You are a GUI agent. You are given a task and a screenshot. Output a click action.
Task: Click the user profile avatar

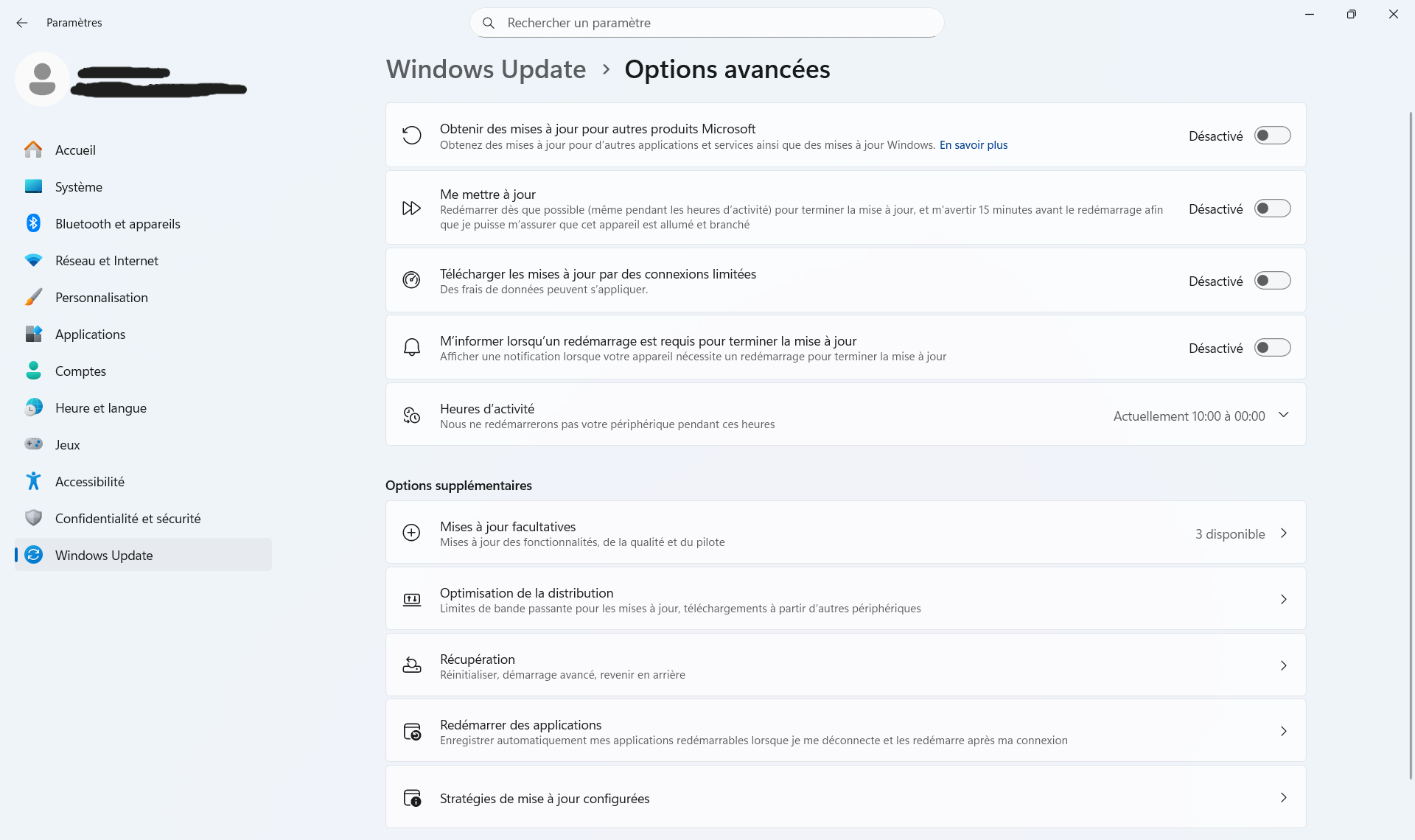pyautogui.click(x=42, y=79)
